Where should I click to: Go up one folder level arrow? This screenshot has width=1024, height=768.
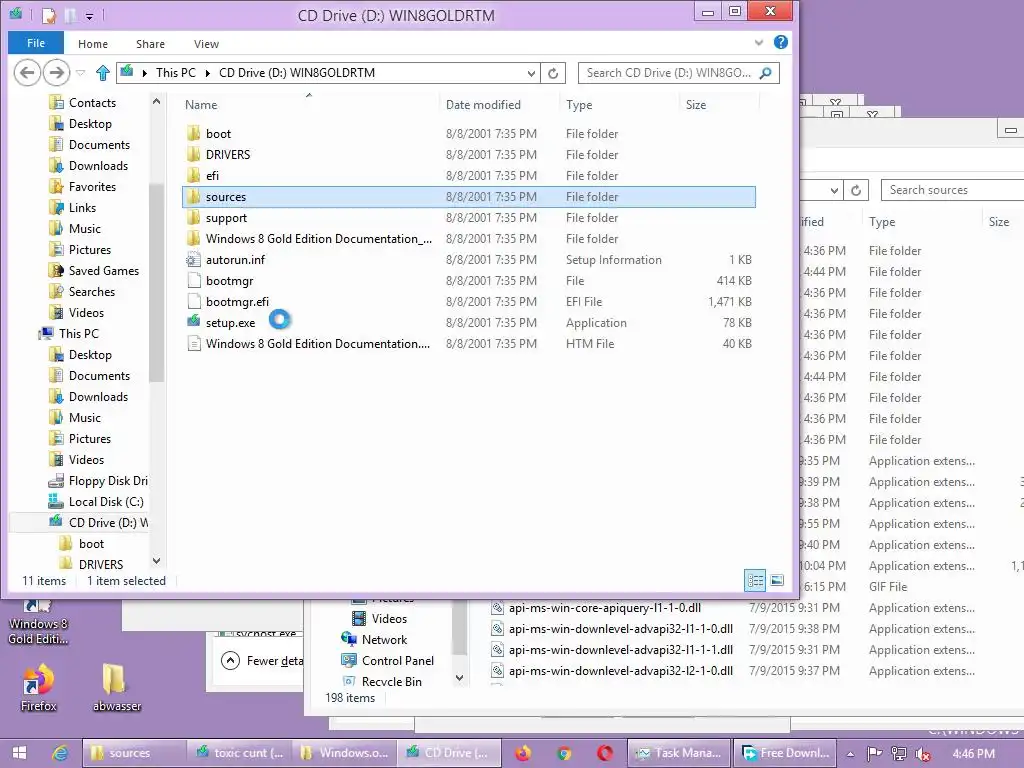(x=103, y=72)
